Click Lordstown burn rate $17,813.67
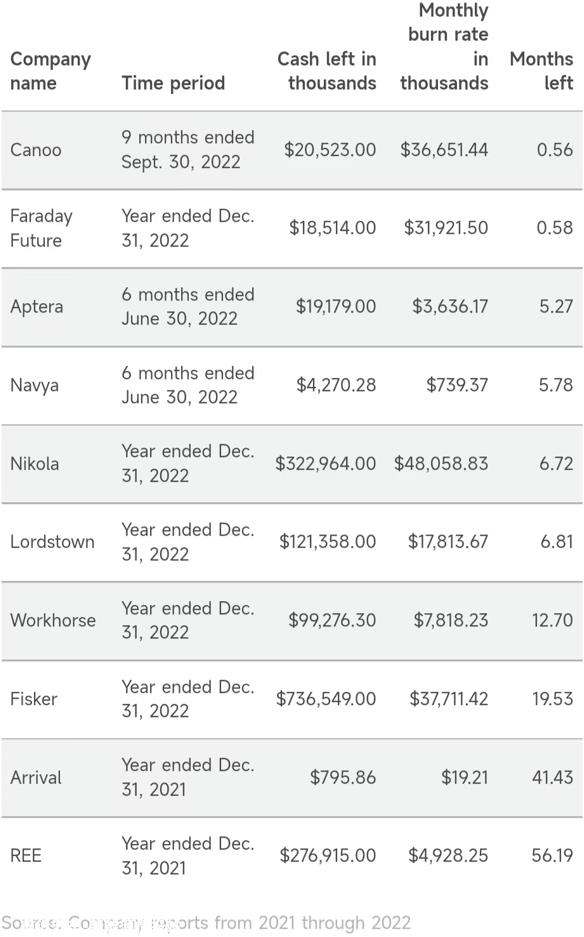Image resolution: width=584 pixels, height=937 pixels. click(x=448, y=542)
